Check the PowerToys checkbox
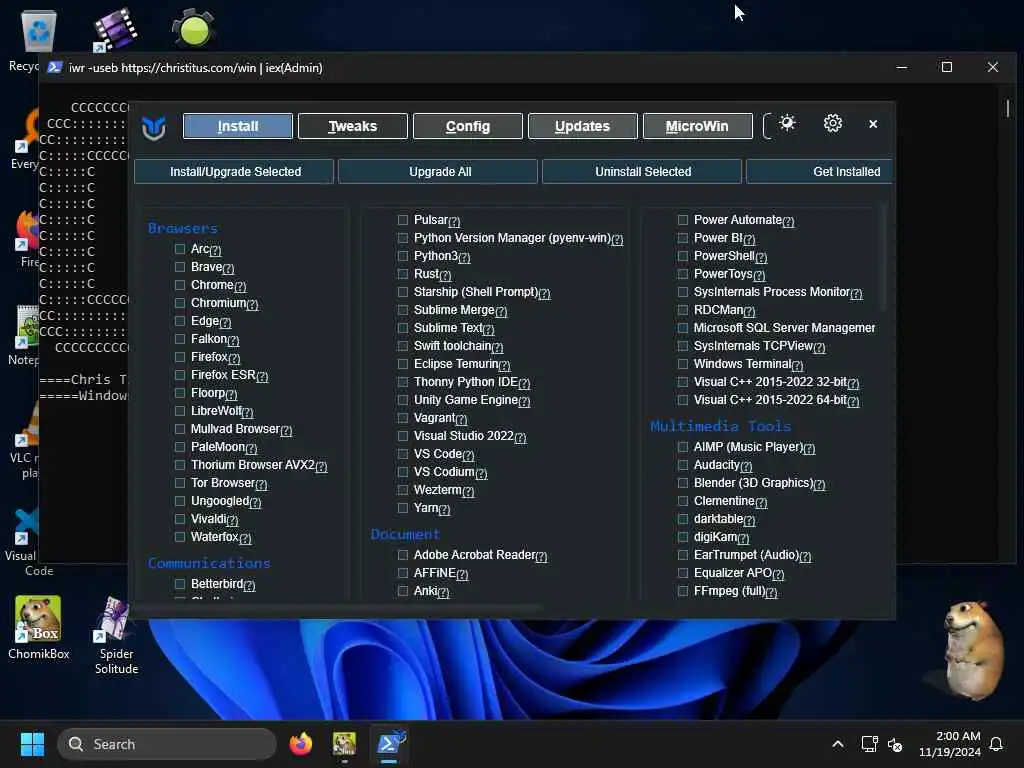This screenshot has height=768, width=1024. pyautogui.click(x=683, y=274)
